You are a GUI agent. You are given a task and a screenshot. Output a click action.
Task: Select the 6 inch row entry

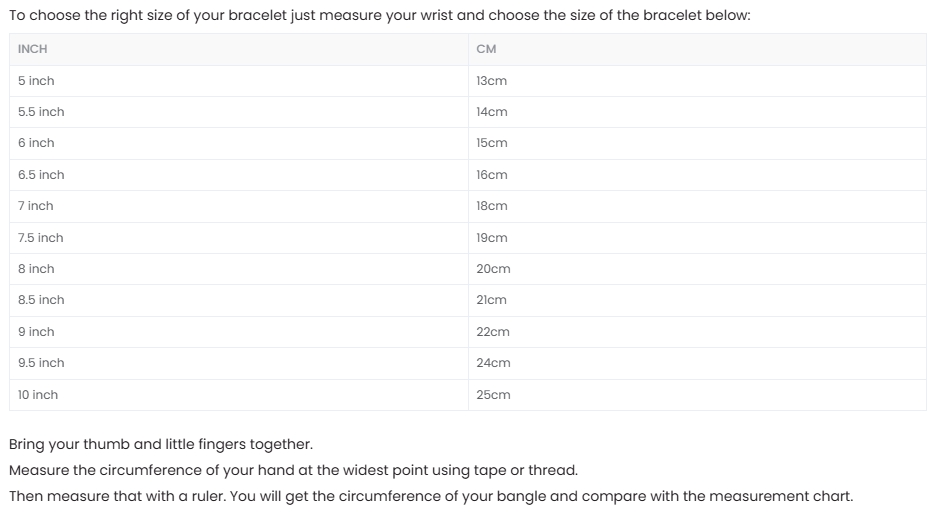[239, 143]
